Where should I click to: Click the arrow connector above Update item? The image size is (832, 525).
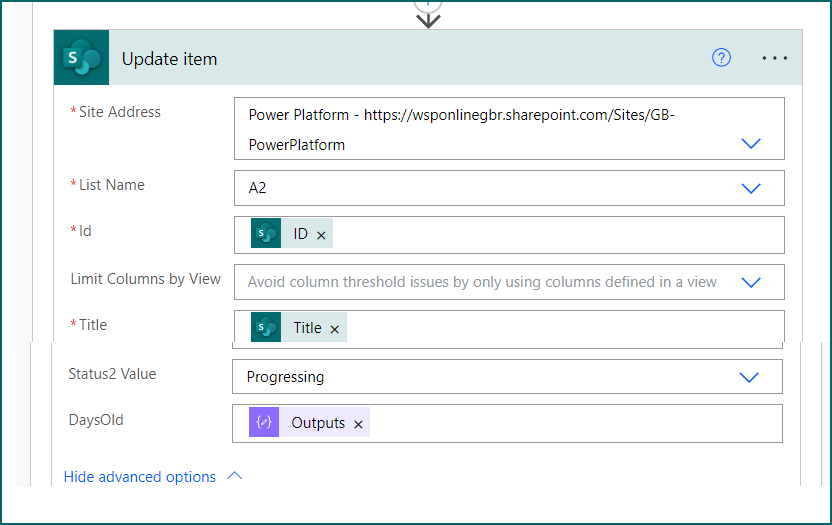click(428, 21)
